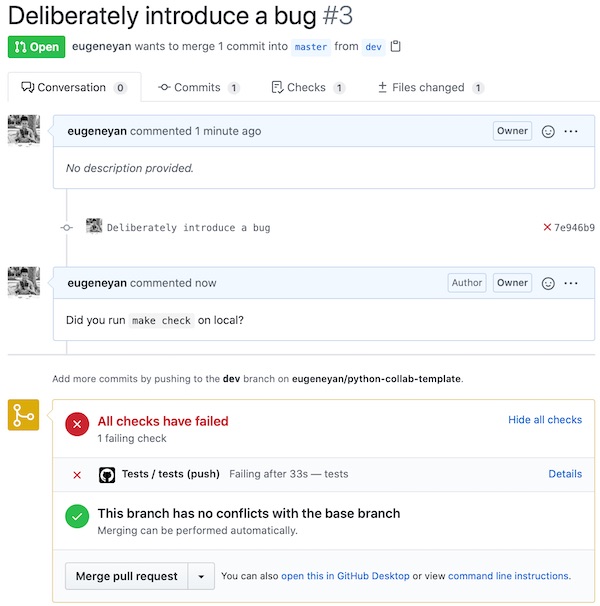Open three-dot menu on second comment
The width and height of the screenshot is (600, 606).
pos(571,283)
